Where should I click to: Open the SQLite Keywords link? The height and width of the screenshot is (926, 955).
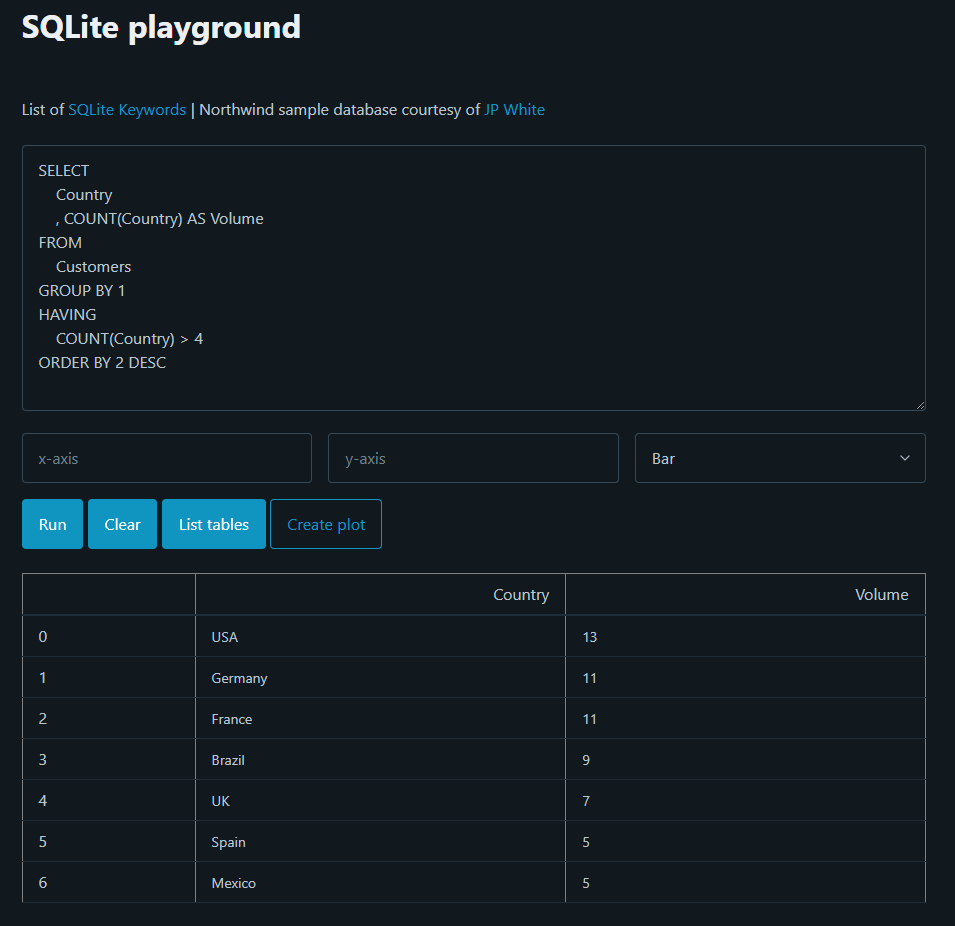pyautogui.click(x=126, y=109)
